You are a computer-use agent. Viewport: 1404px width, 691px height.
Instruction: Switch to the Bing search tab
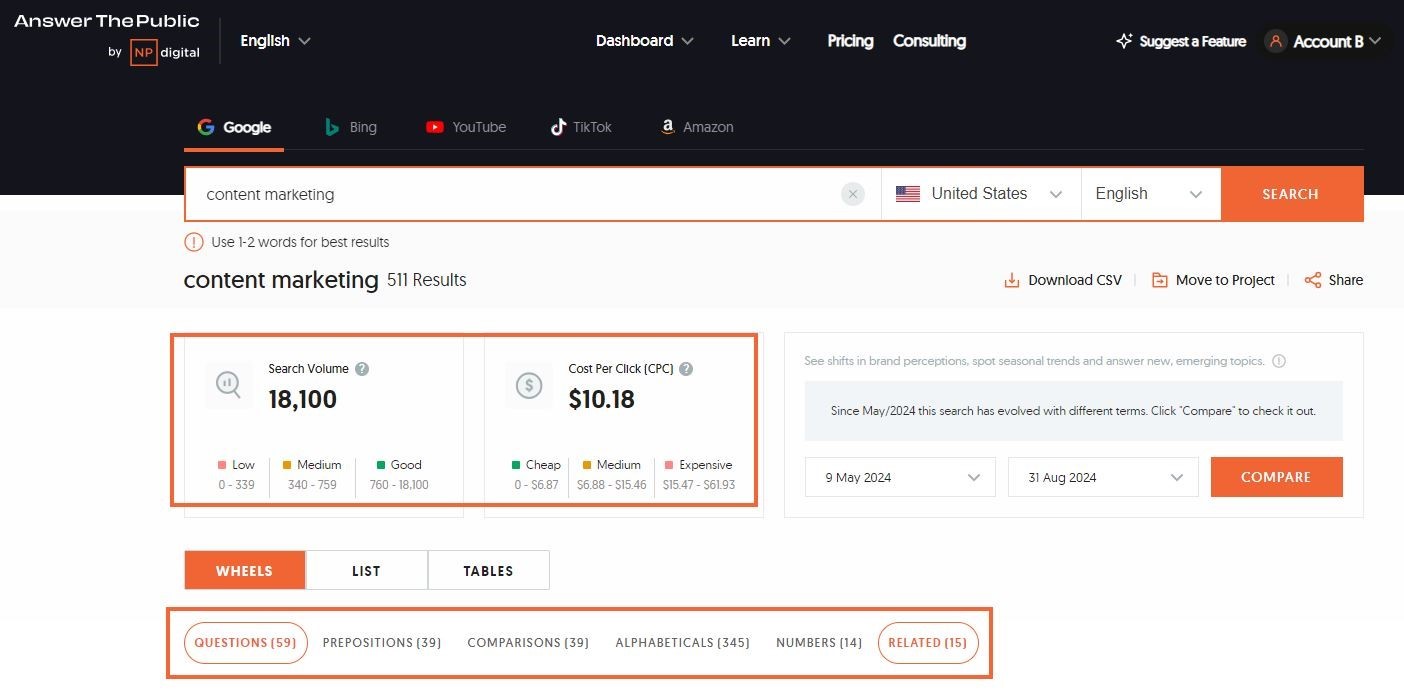pos(351,127)
